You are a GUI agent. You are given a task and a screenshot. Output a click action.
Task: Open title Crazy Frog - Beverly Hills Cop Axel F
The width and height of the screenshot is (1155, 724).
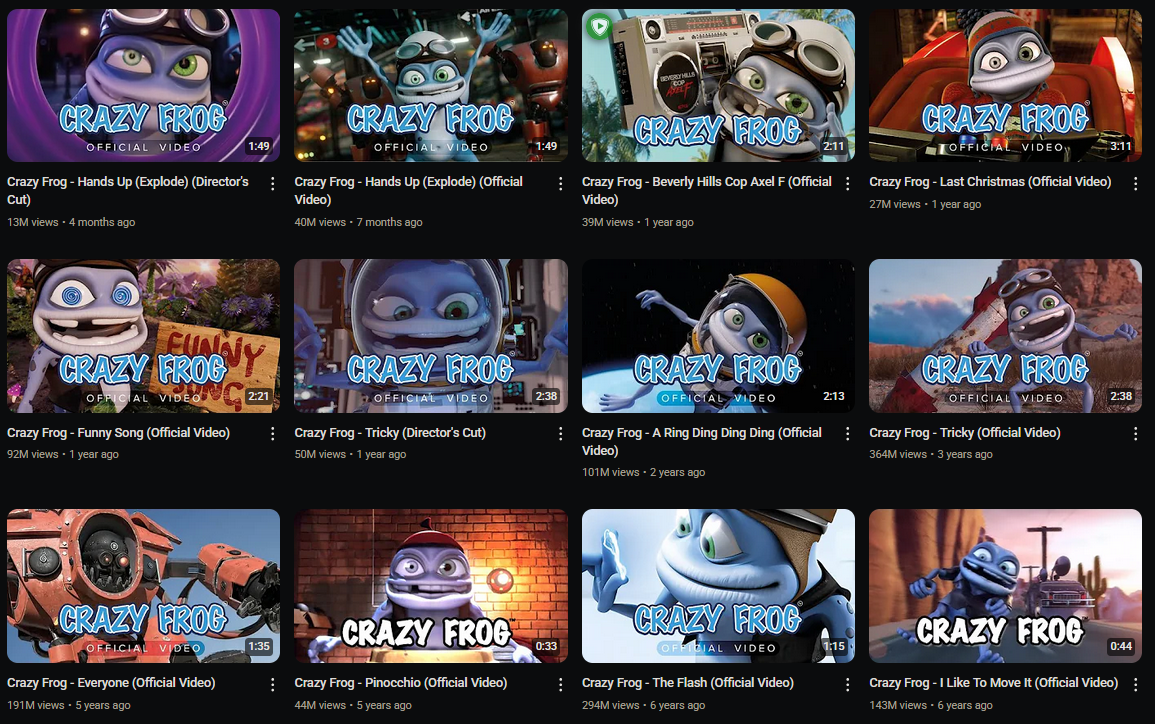[707, 190]
